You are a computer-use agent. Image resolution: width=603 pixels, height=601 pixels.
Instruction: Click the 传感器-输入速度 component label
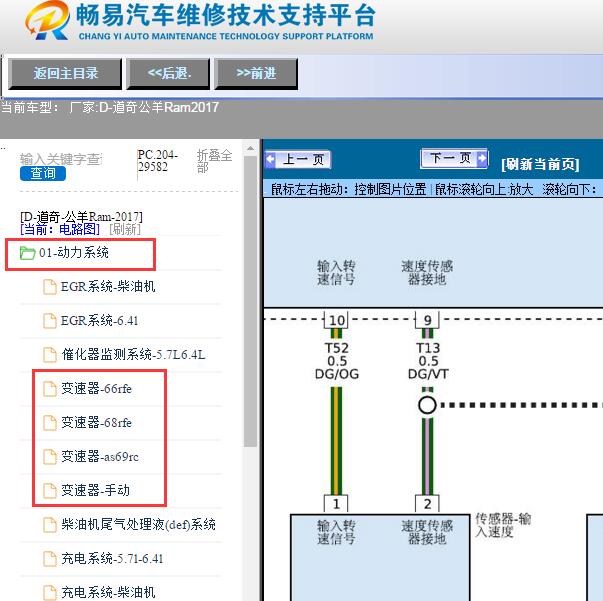click(x=503, y=525)
